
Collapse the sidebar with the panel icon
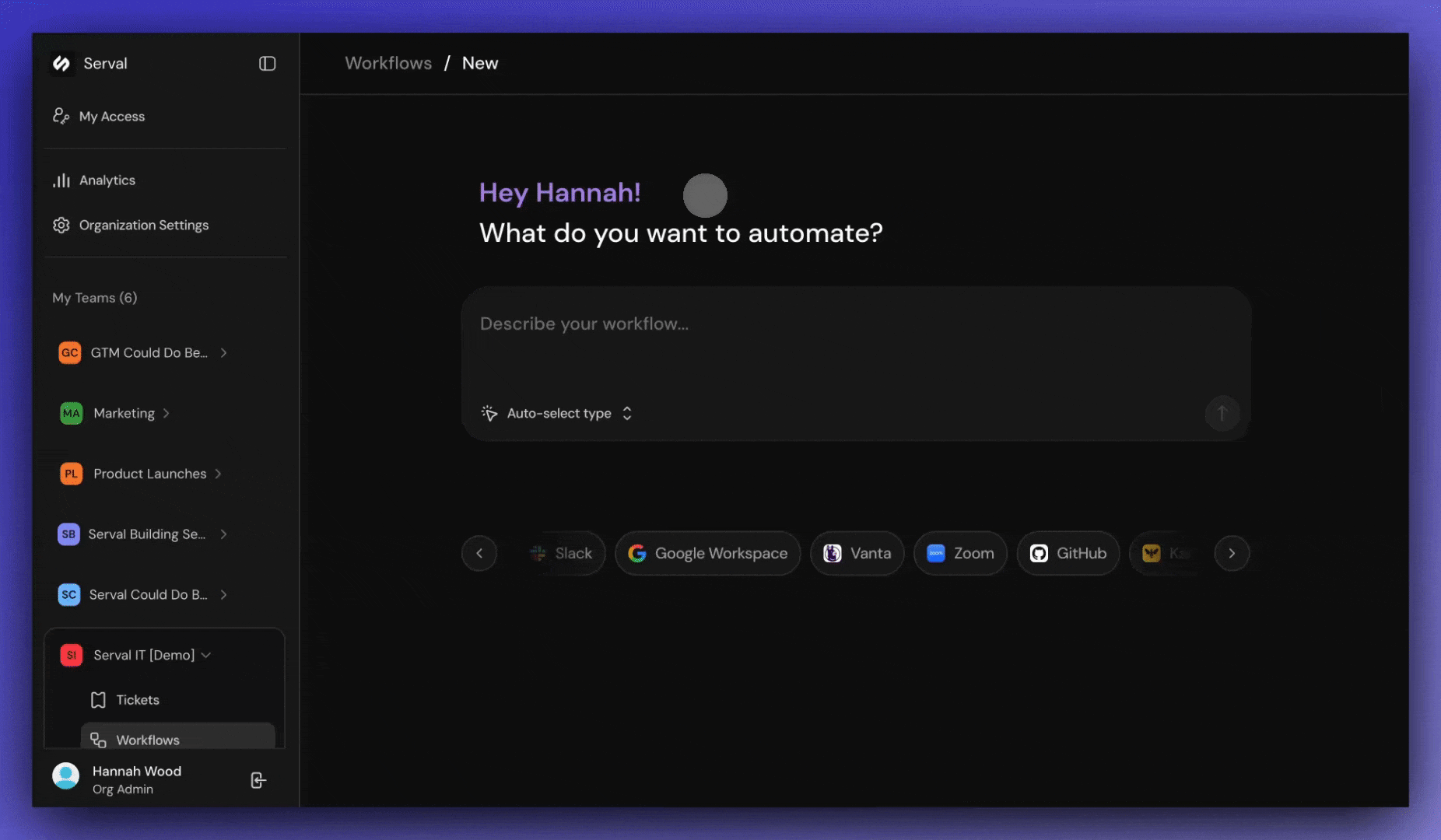point(268,63)
